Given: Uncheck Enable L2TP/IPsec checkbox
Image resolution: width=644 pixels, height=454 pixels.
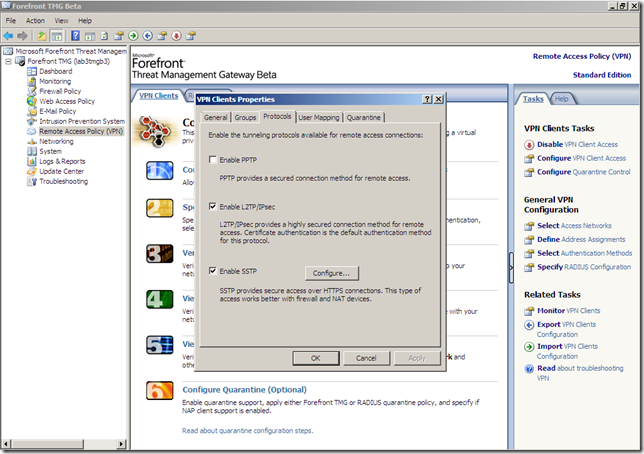Looking at the screenshot, I should [213, 206].
